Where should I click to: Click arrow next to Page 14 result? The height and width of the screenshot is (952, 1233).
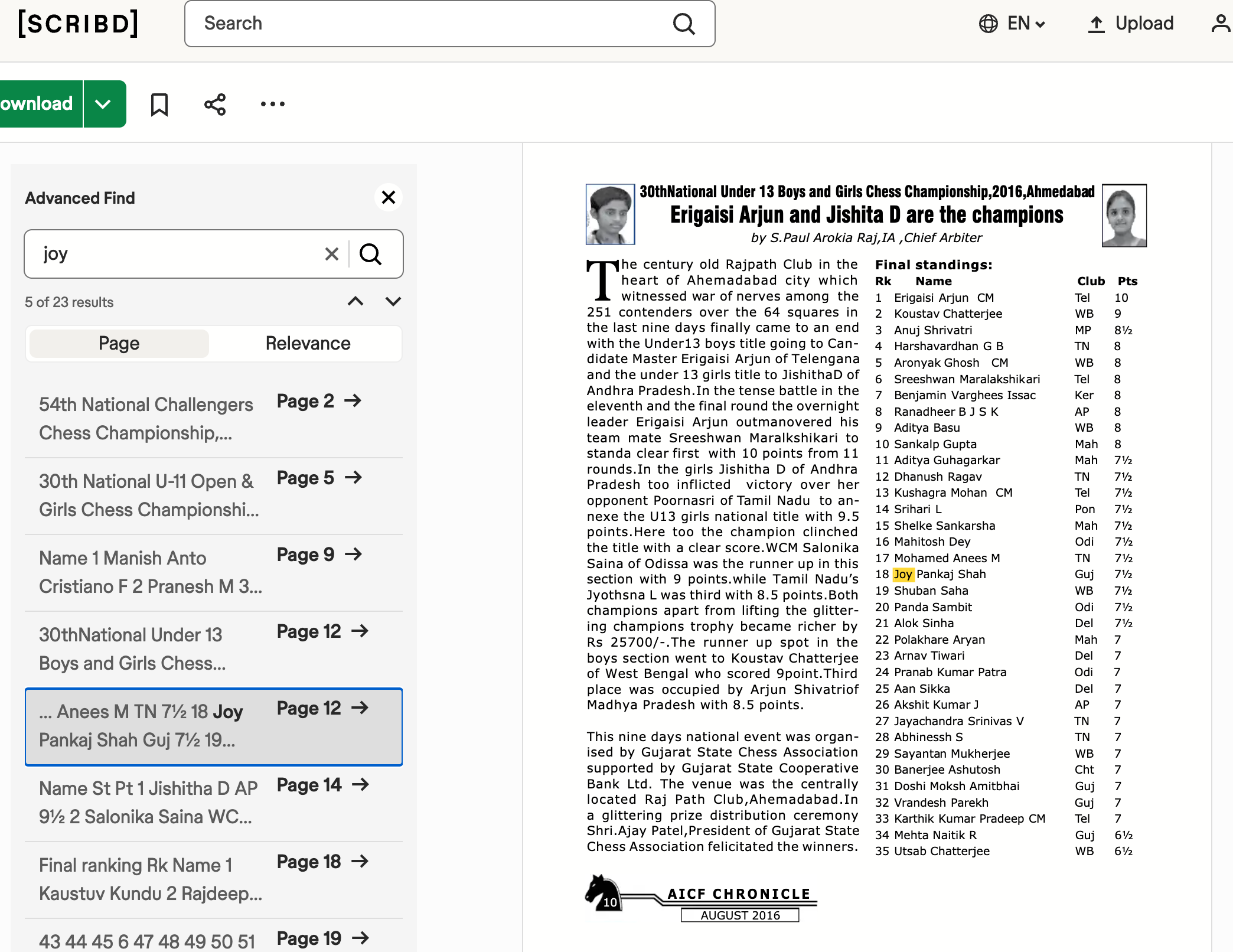click(x=360, y=785)
